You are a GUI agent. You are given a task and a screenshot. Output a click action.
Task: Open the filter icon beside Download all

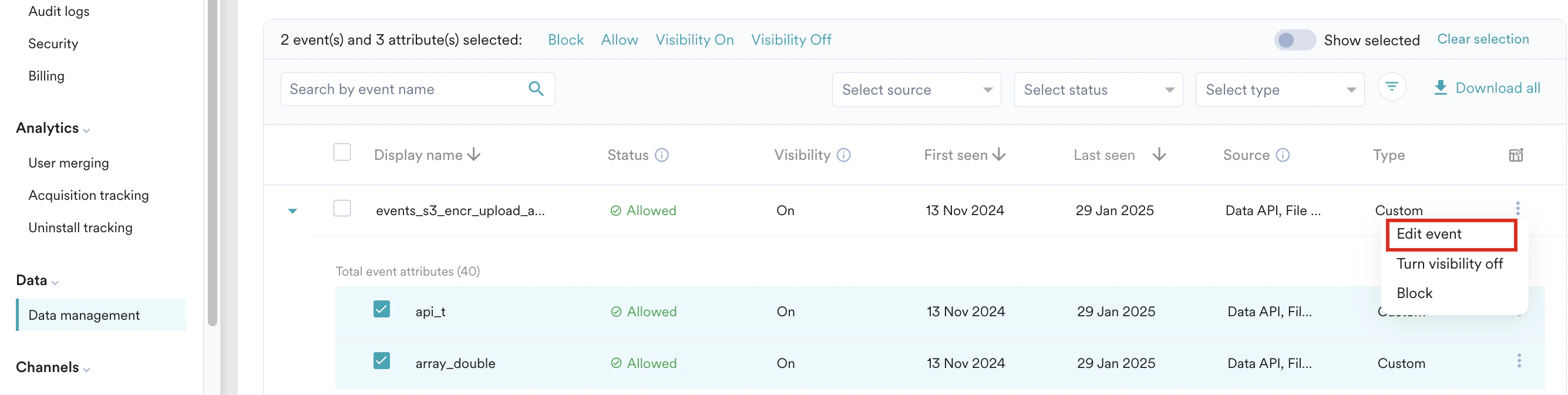tap(1392, 86)
